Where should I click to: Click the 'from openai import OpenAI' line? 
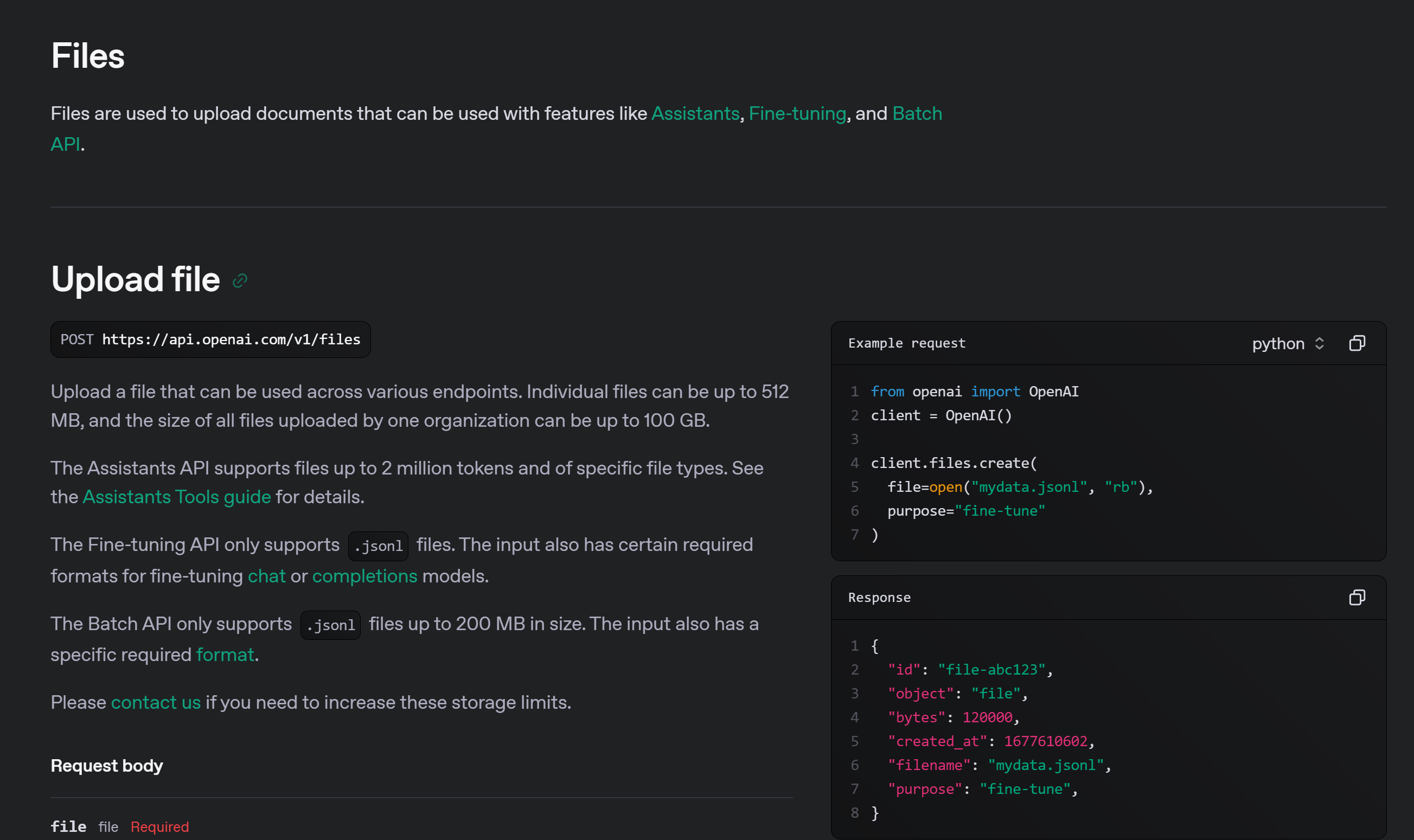pyautogui.click(x=975, y=391)
